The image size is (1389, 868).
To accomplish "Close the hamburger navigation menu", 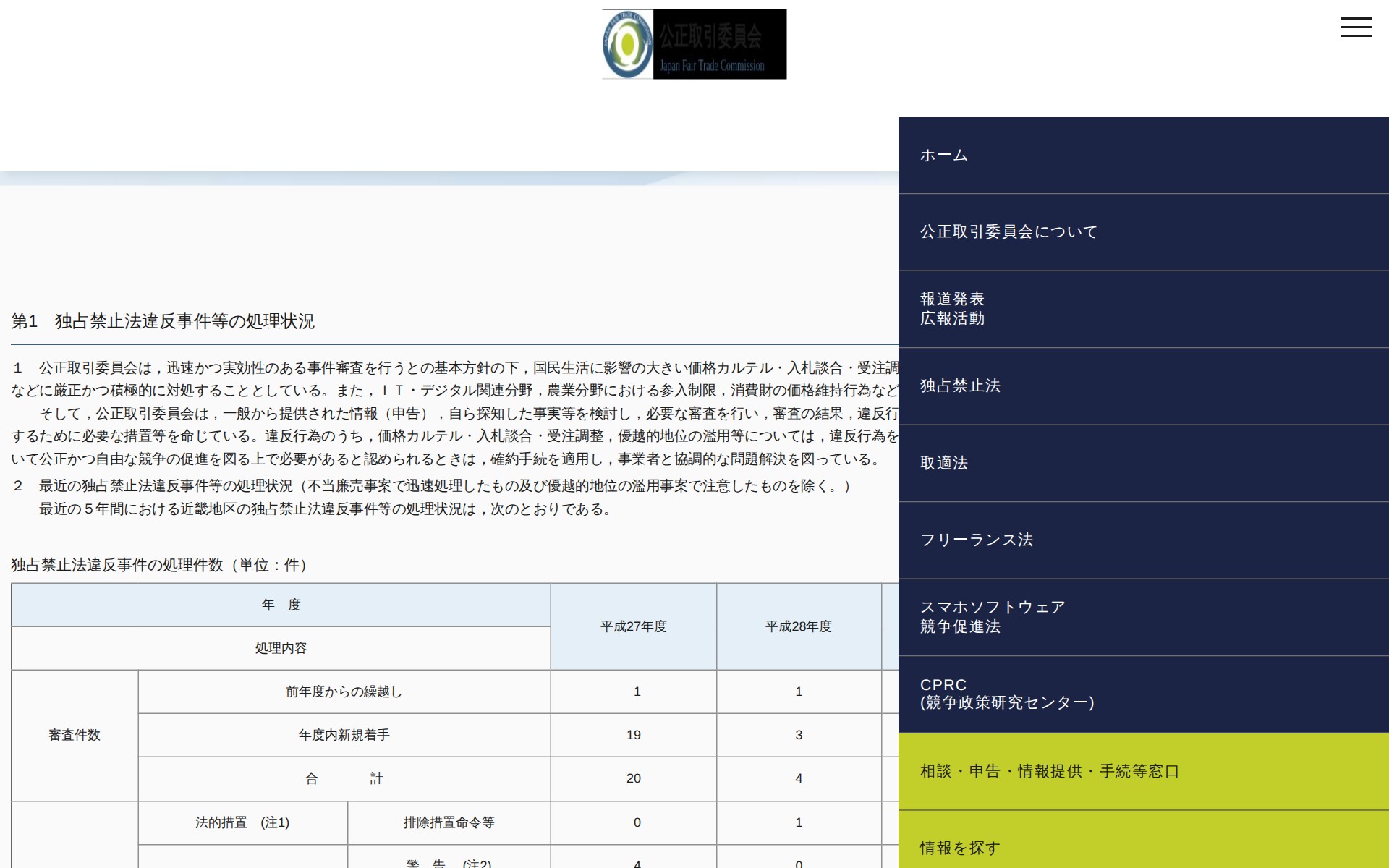I will [1356, 27].
